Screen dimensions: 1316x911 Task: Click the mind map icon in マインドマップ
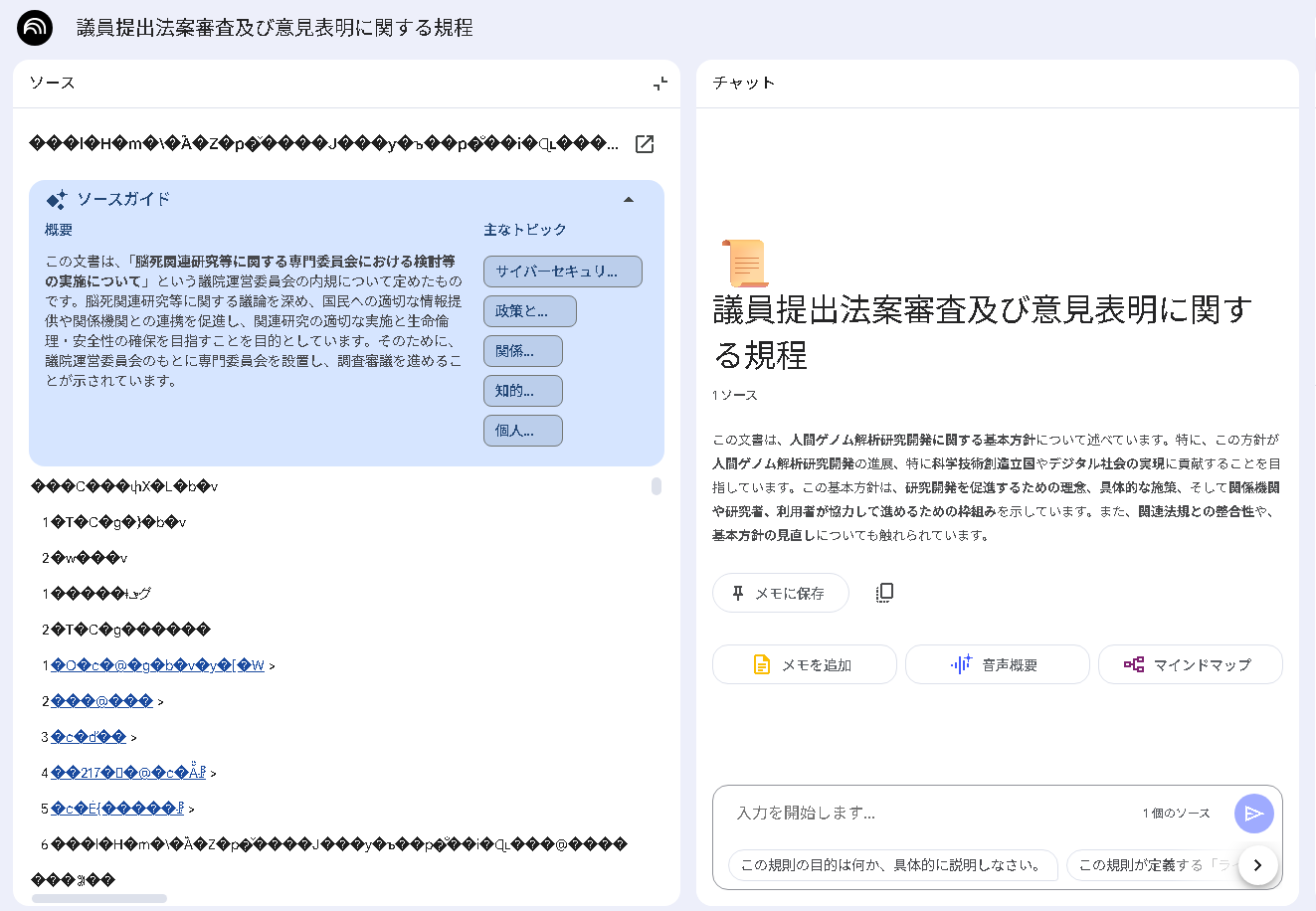click(x=1134, y=664)
